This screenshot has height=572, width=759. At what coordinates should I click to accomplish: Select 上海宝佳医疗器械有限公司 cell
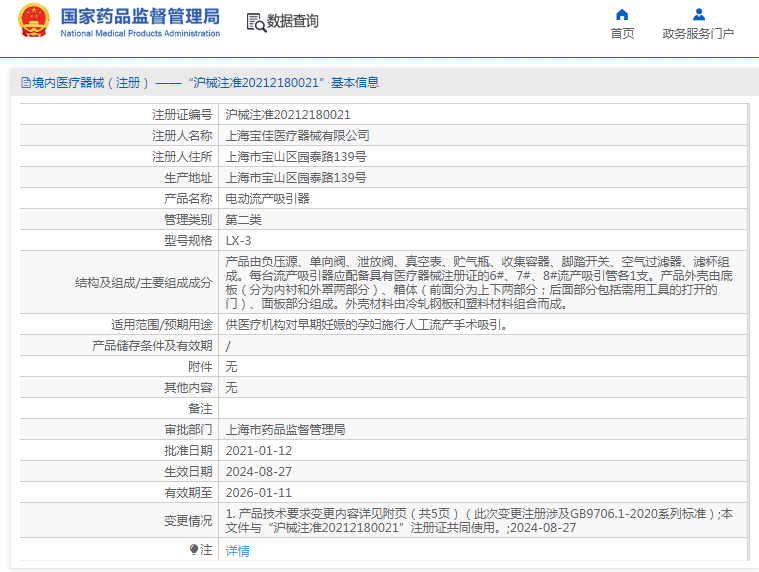(x=297, y=135)
